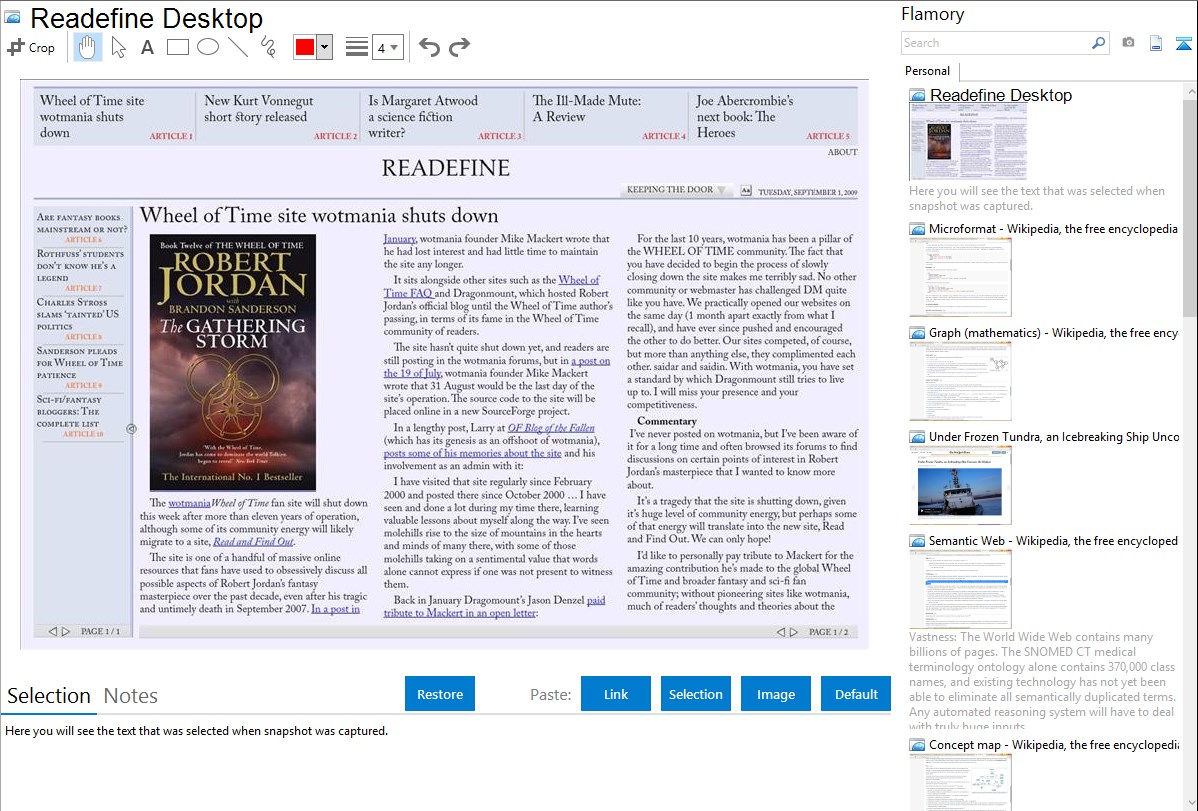
Task: Undo the last annotation
Action: (x=429, y=47)
